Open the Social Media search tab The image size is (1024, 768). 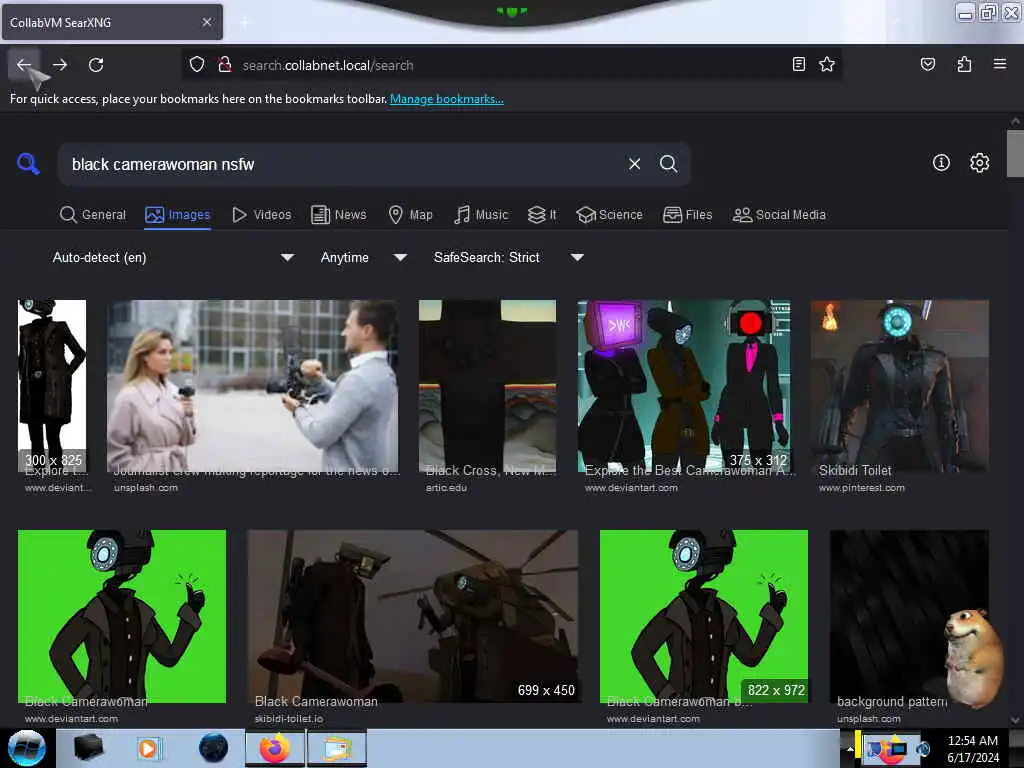coord(779,215)
